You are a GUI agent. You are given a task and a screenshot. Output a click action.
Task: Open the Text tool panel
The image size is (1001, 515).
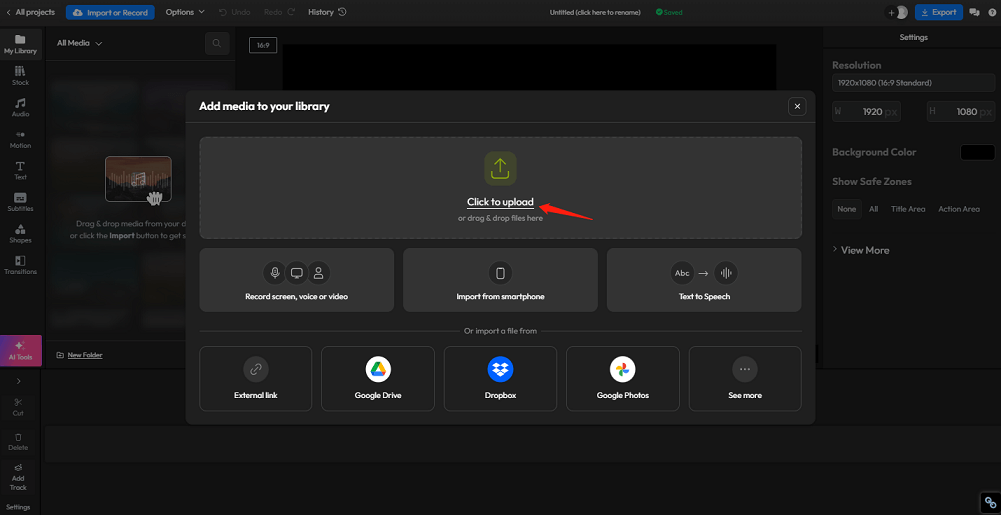[20, 170]
